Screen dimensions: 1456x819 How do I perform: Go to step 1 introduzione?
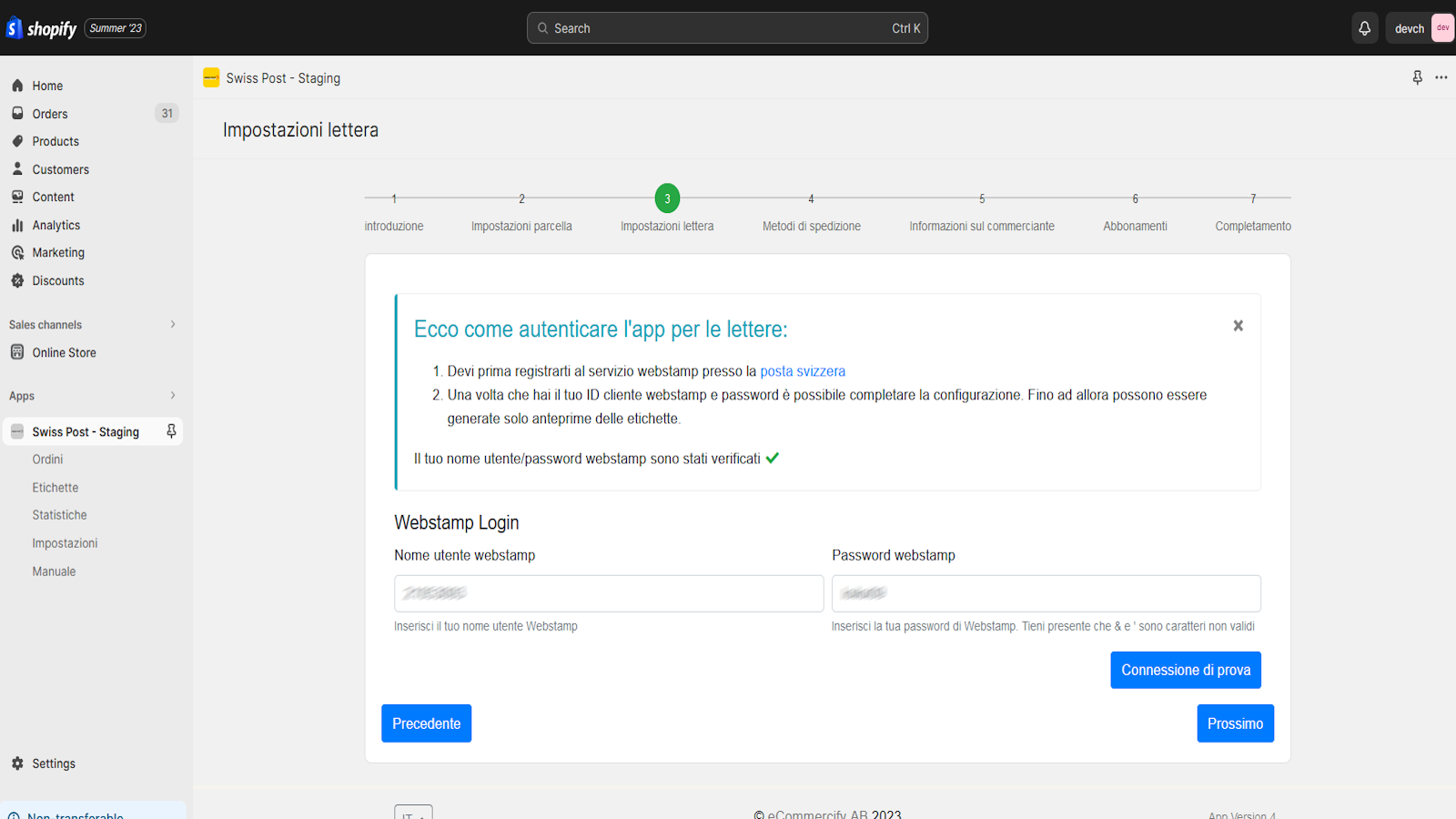[394, 212]
